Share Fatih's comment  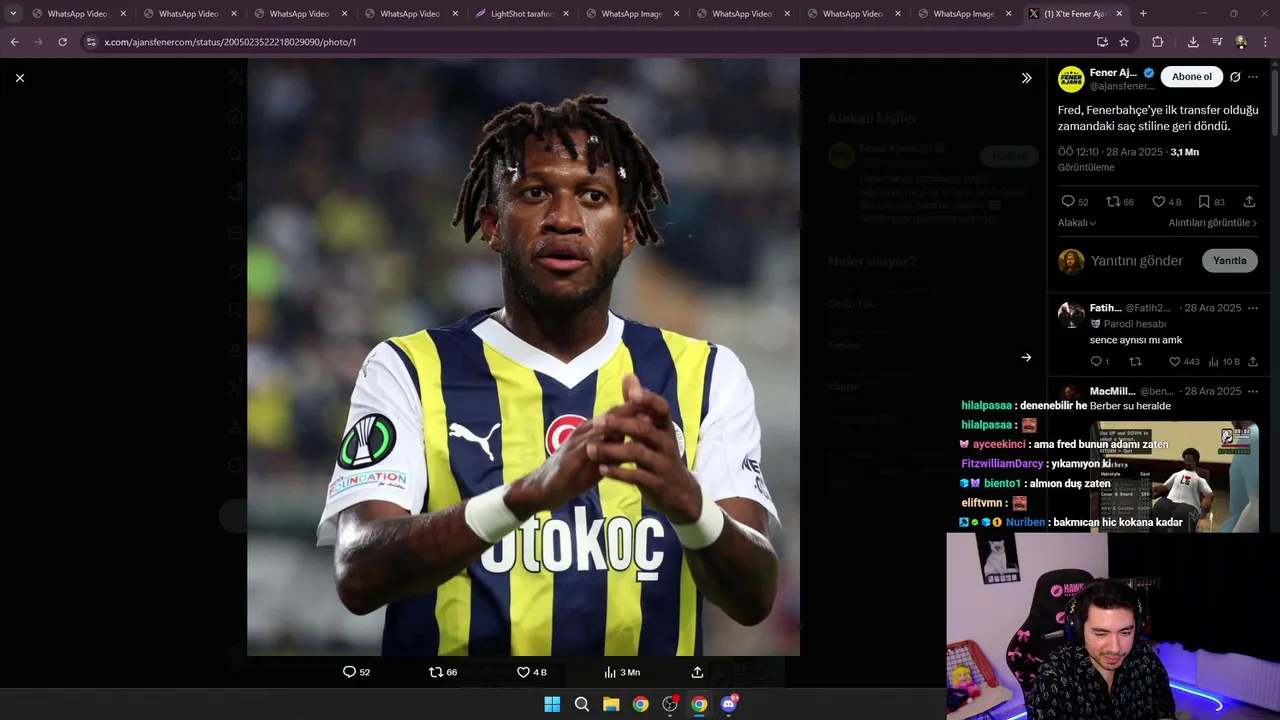pos(1253,362)
